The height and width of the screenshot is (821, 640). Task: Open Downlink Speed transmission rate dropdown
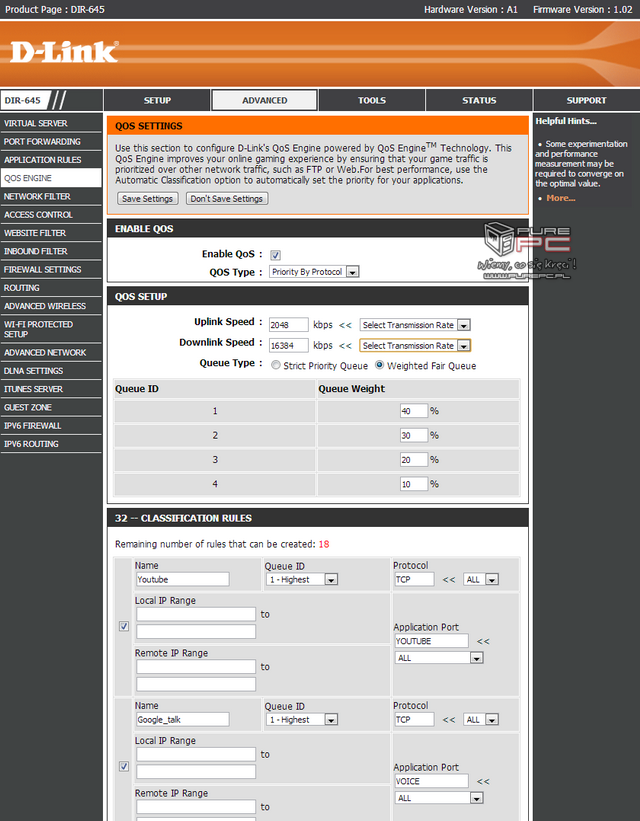pyautogui.click(x=415, y=345)
